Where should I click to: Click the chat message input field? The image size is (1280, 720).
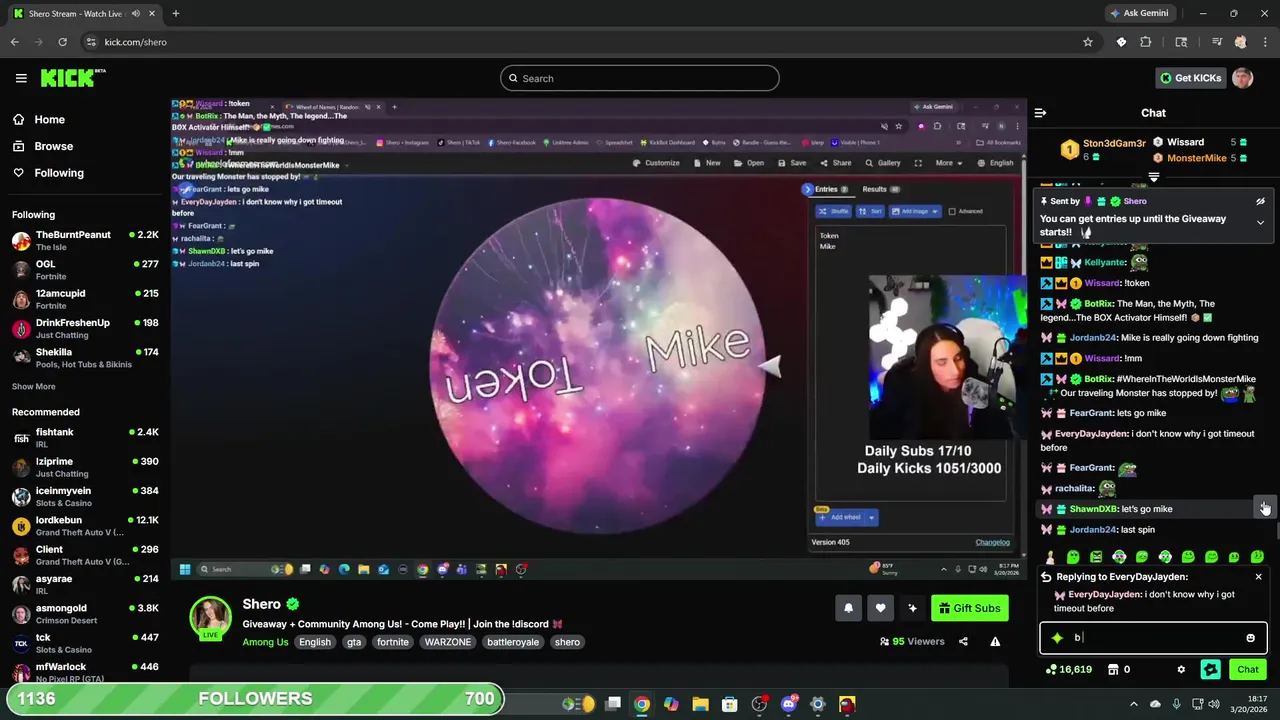(1154, 638)
